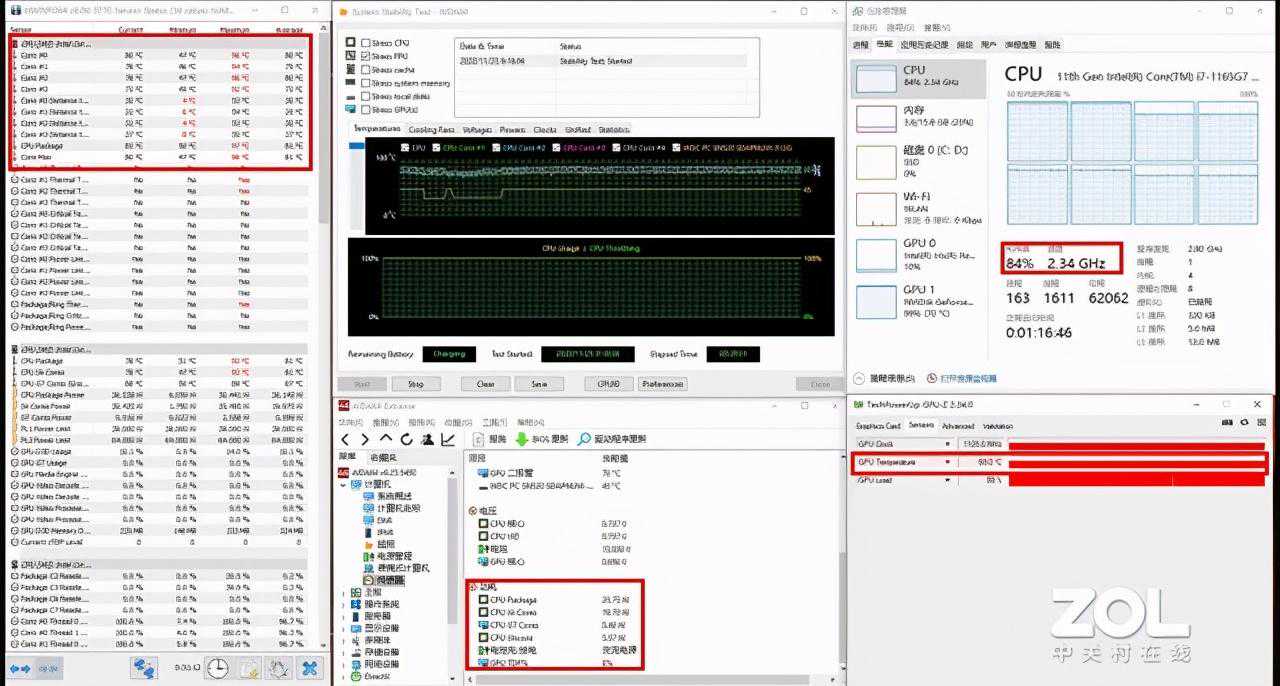Click the blue X icon in HWiNFO bottom bar
Image resolution: width=1280 pixels, height=686 pixels.
click(310, 668)
